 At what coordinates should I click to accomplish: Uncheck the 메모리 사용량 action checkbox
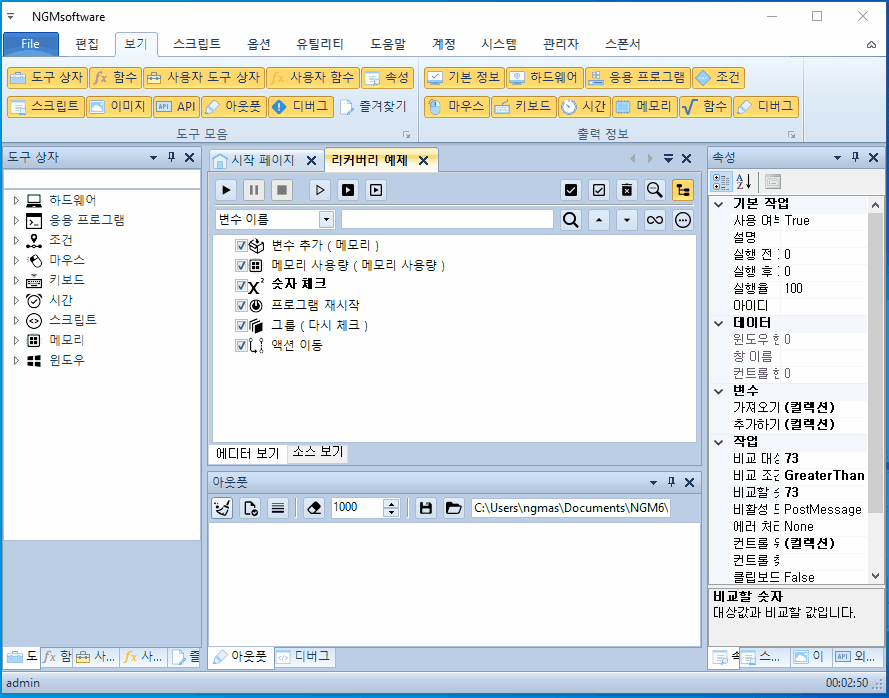tap(241, 265)
